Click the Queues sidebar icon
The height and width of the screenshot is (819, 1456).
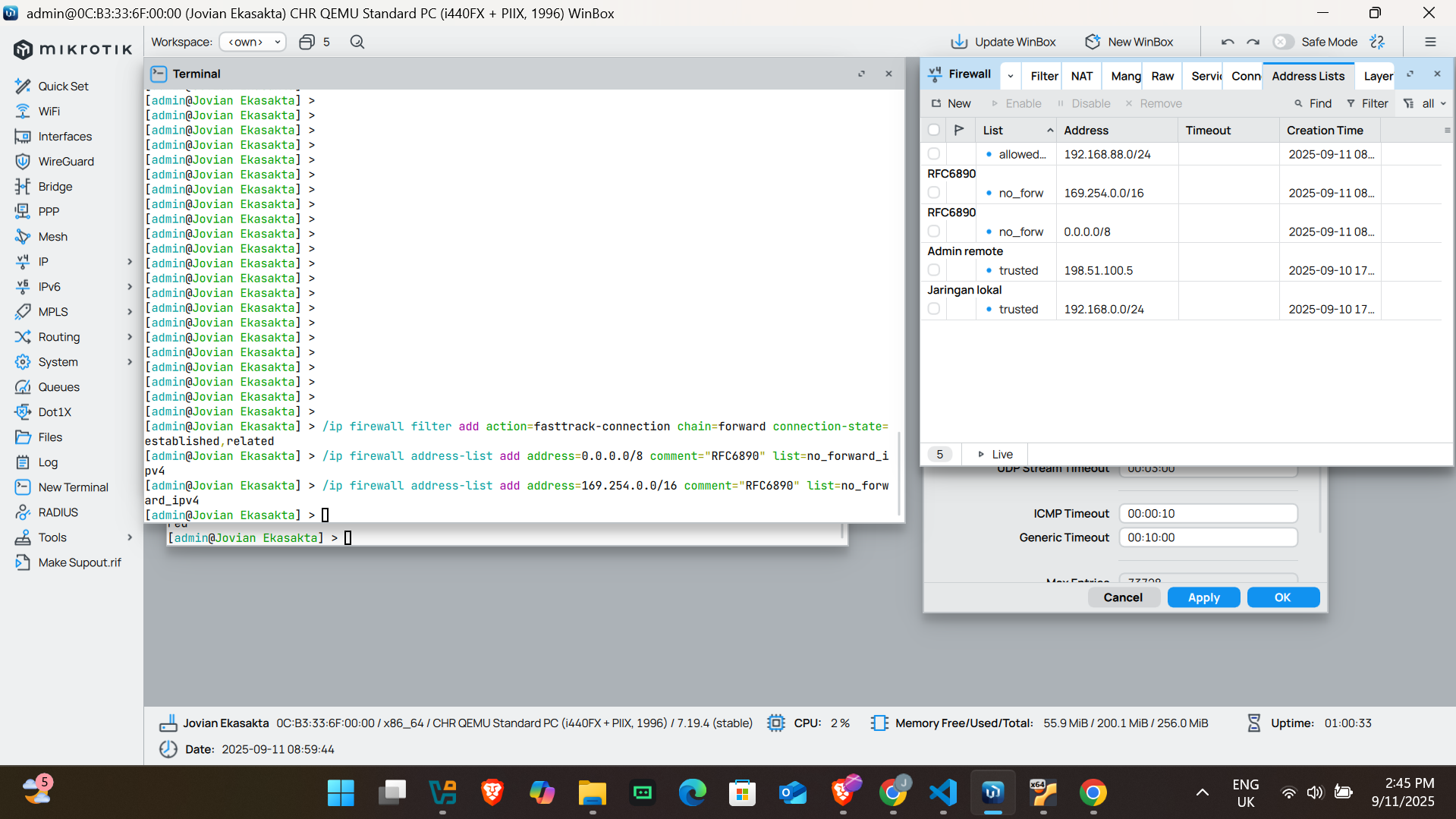[x=23, y=387]
